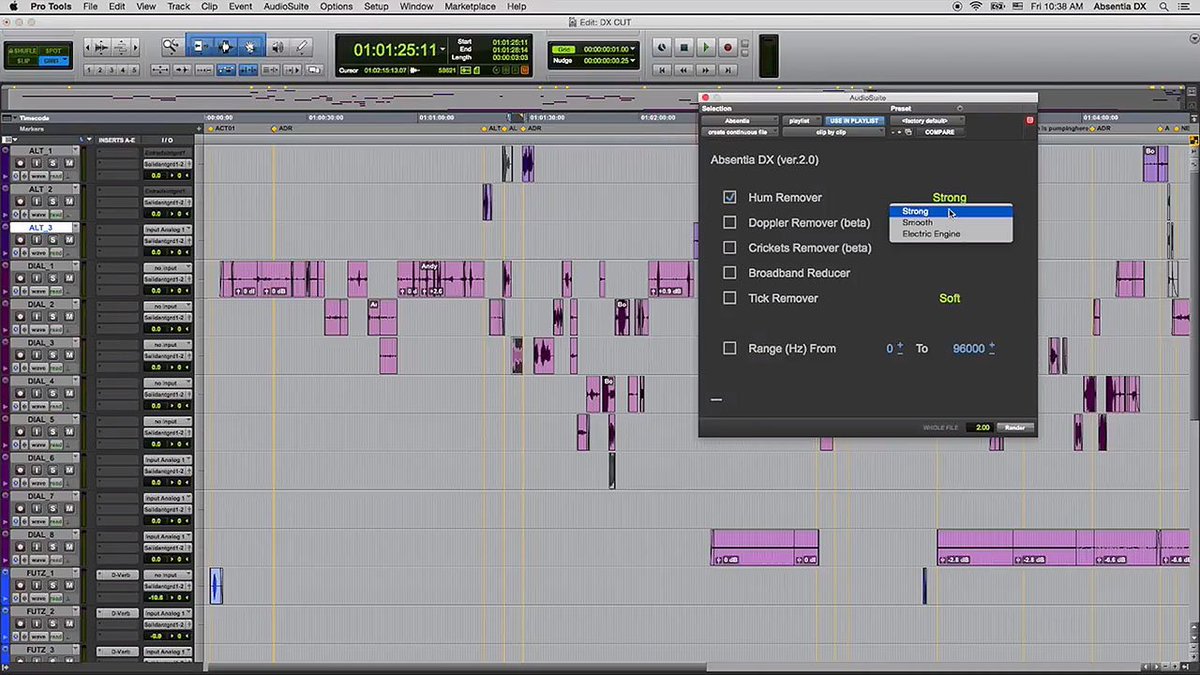This screenshot has height=675, width=1200.
Task: Click the Online sync button in transport
Action: pyautogui.click(x=662, y=47)
